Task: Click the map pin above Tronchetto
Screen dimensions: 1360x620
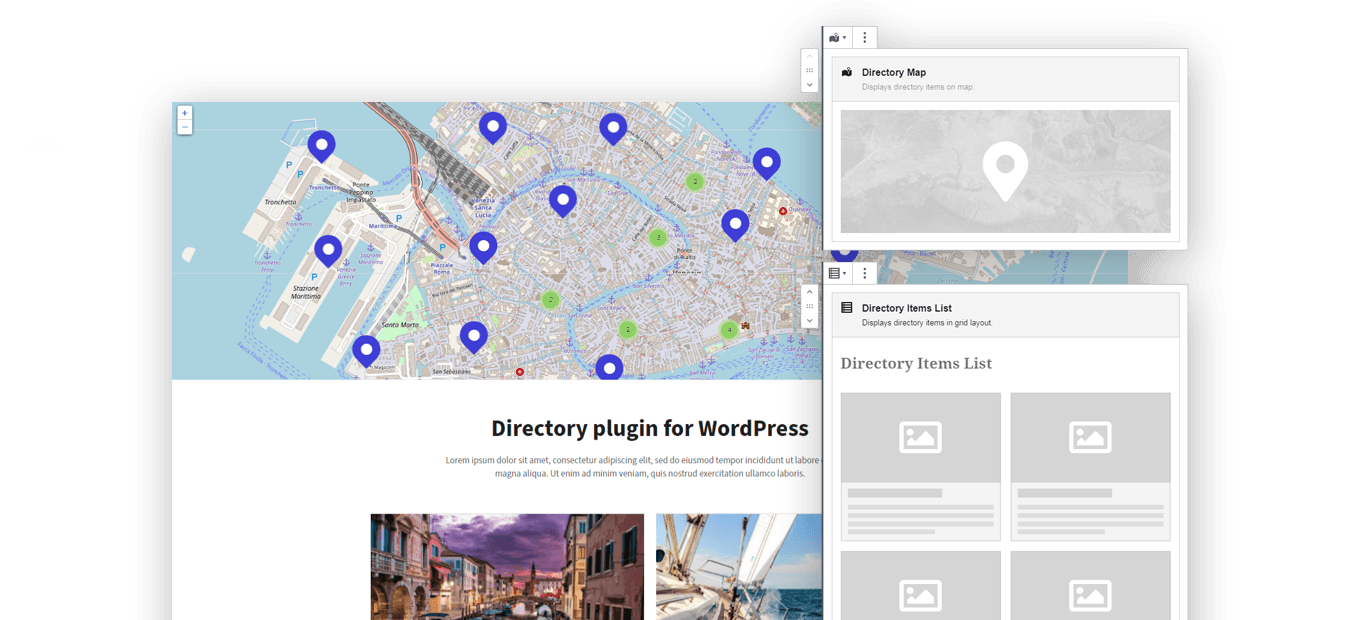Action: (321, 145)
